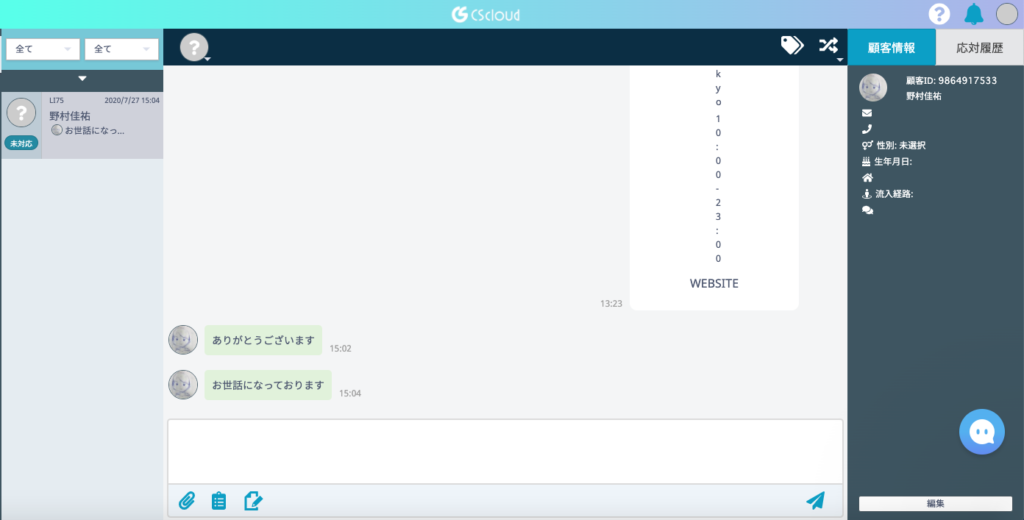Open the help question mark icon
1024x520 pixels.
pyautogui.click(x=939, y=14)
